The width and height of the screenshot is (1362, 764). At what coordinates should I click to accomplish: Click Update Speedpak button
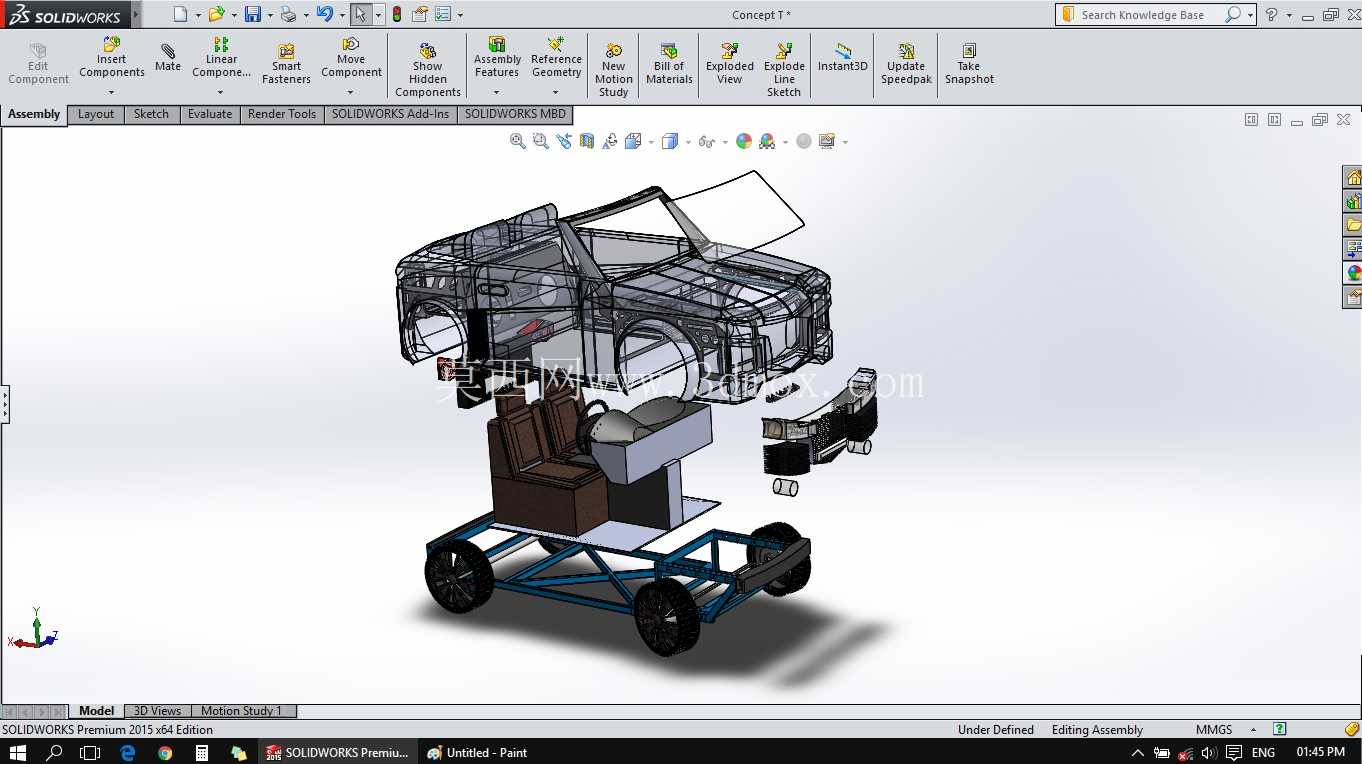point(906,64)
